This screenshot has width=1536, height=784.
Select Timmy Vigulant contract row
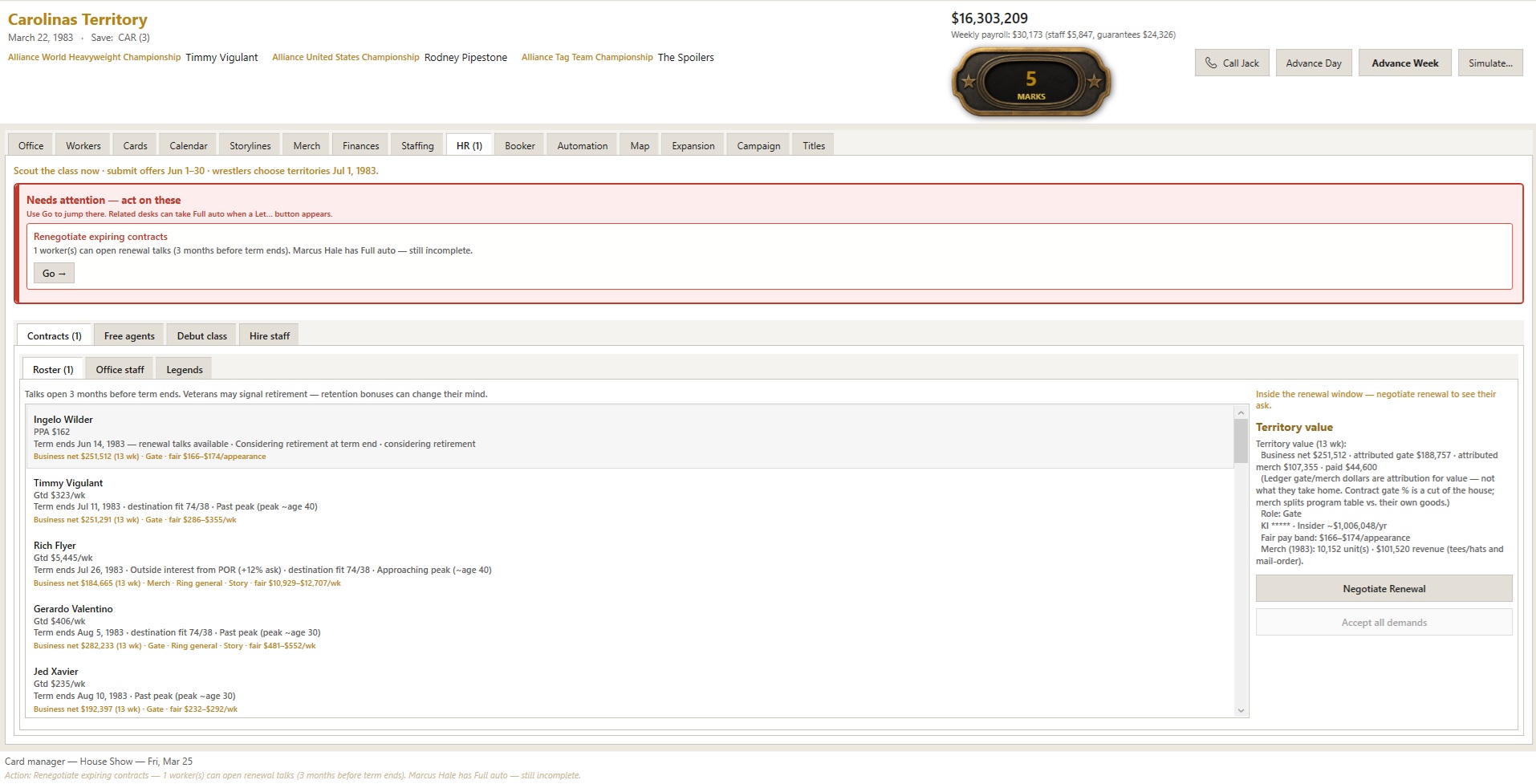(630, 501)
